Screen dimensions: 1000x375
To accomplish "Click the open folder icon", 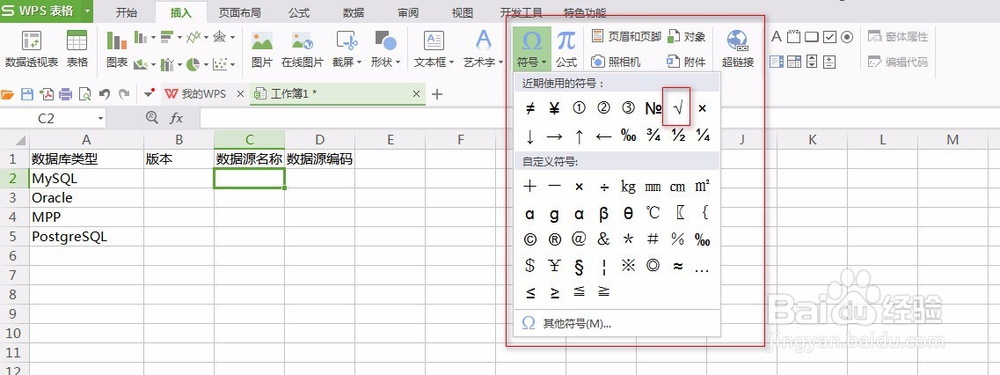I will [8, 94].
